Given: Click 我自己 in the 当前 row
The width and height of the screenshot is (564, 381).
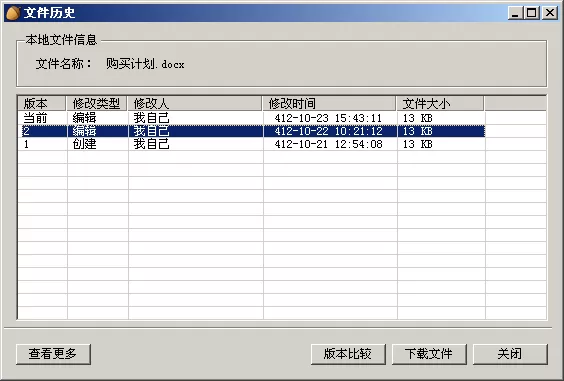Looking at the screenshot, I should pyautogui.click(x=151, y=118).
